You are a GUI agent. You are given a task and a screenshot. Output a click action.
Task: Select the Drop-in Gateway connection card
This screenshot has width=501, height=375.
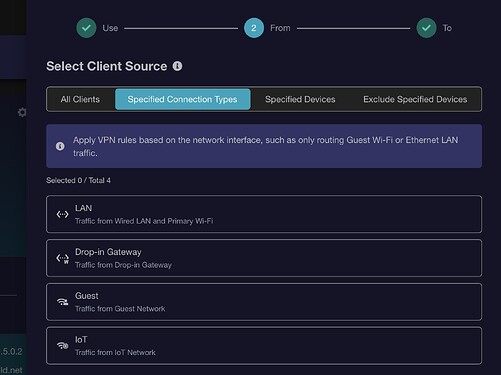(x=264, y=258)
